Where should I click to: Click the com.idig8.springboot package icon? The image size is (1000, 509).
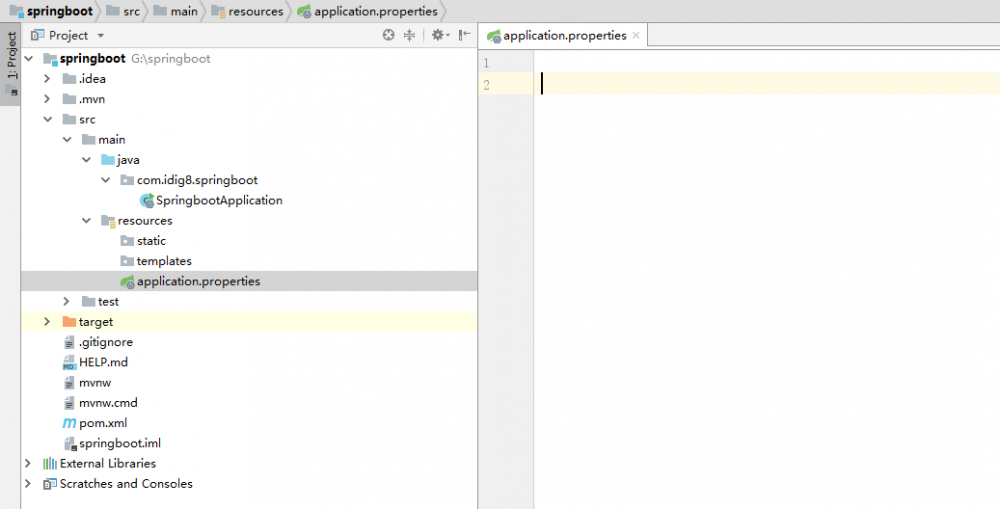(x=127, y=181)
